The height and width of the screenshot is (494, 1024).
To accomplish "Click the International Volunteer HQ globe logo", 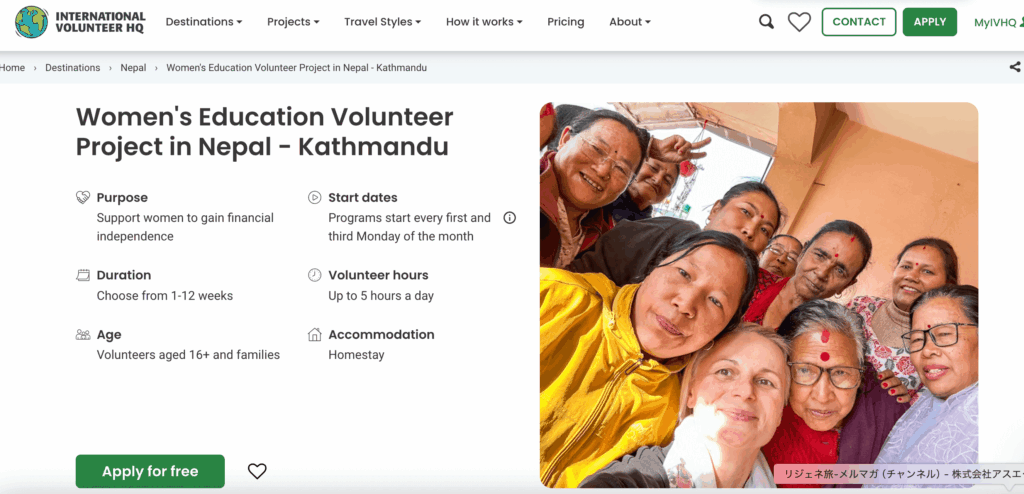I will click(x=32, y=22).
